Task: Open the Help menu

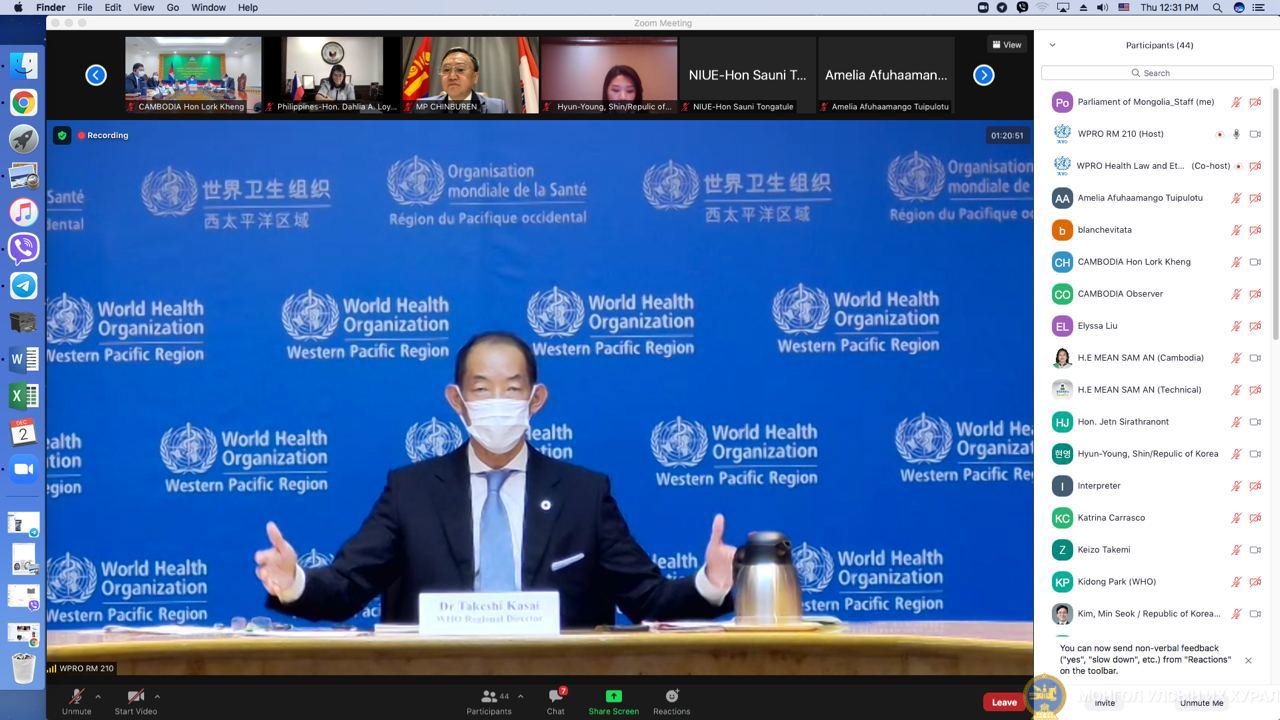Action: click(248, 7)
